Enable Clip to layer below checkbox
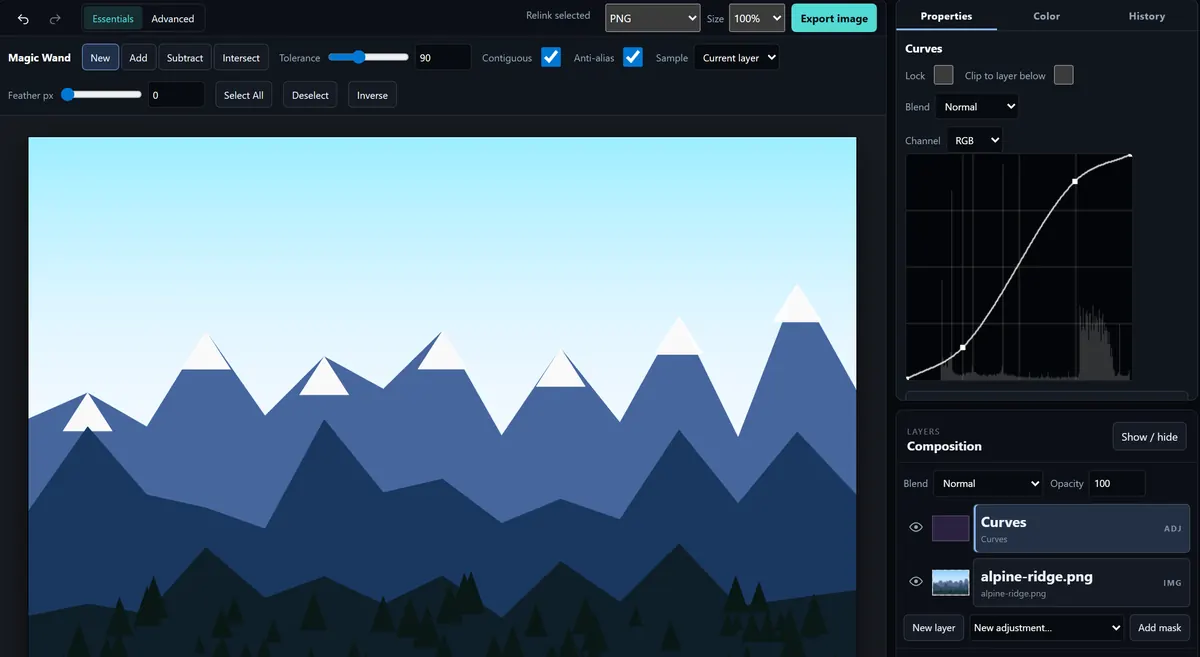 (1063, 75)
